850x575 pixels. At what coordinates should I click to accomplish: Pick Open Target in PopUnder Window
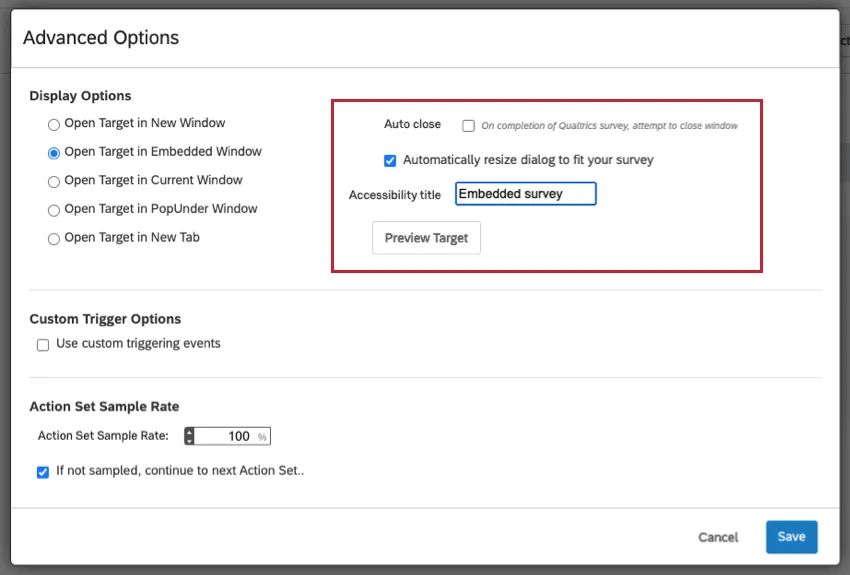(54, 210)
